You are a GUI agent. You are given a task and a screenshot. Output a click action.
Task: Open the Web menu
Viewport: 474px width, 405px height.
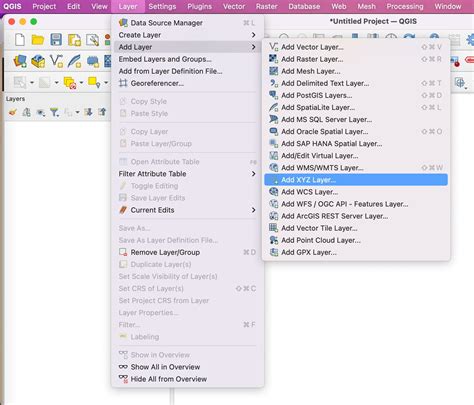point(339,6)
